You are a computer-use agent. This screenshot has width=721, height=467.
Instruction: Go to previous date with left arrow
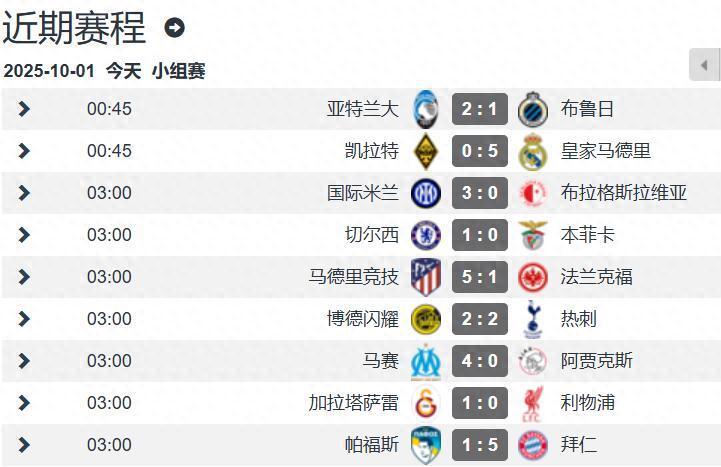(x=704, y=65)
